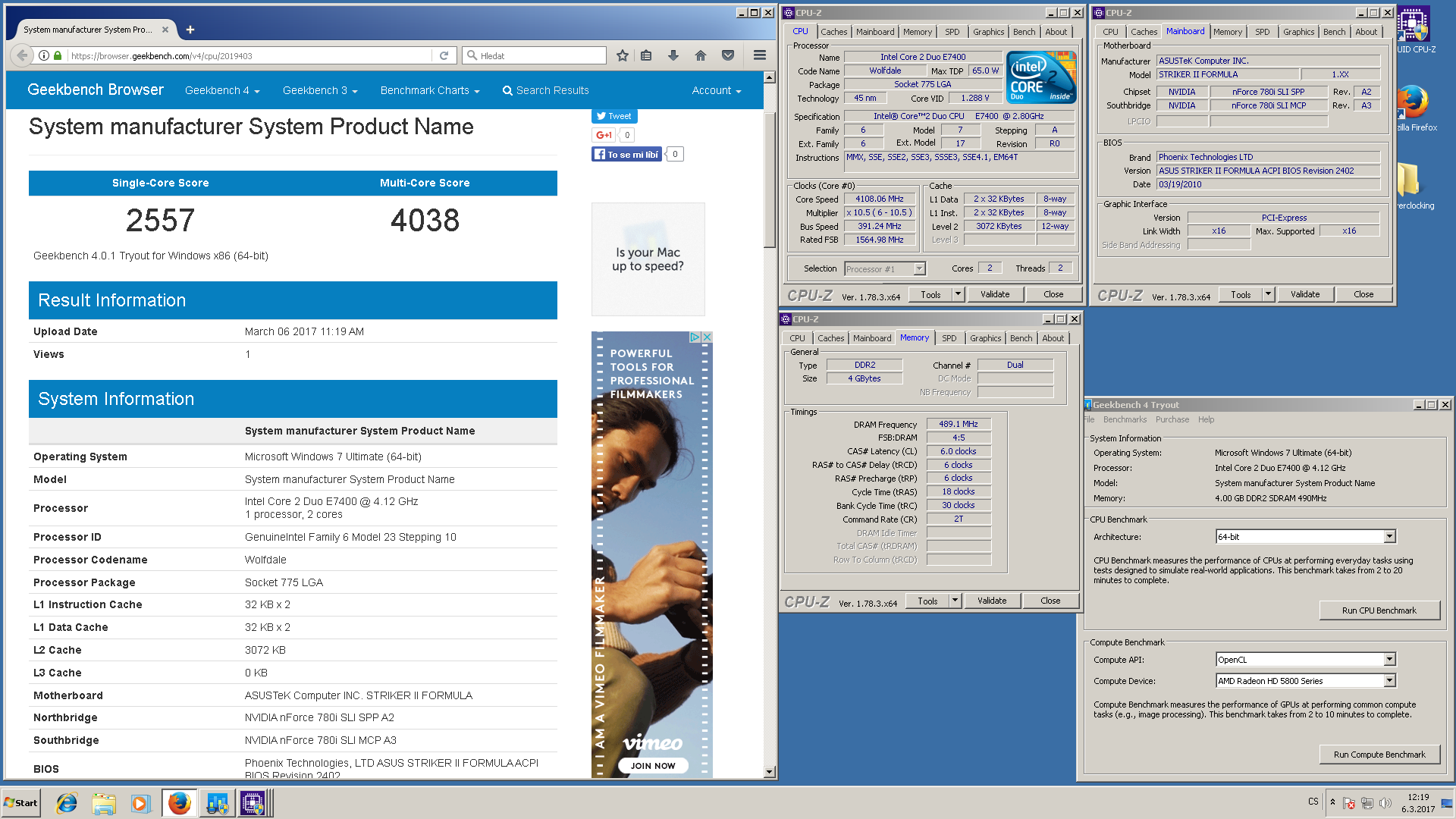Click the Firefox back arrow button

click(x=22, y=55)
